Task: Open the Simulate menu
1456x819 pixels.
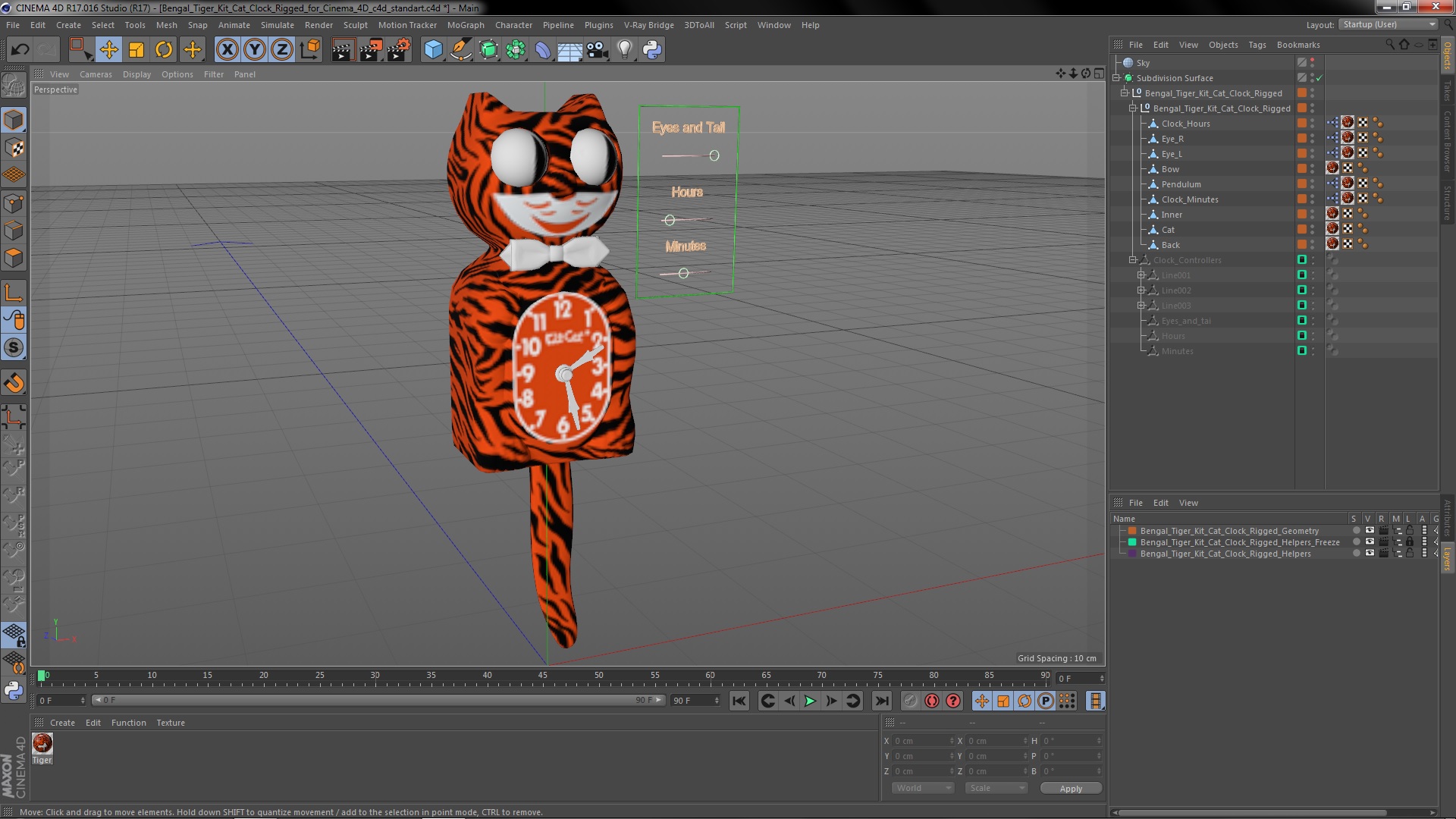Action: click(x=278, y=25)
